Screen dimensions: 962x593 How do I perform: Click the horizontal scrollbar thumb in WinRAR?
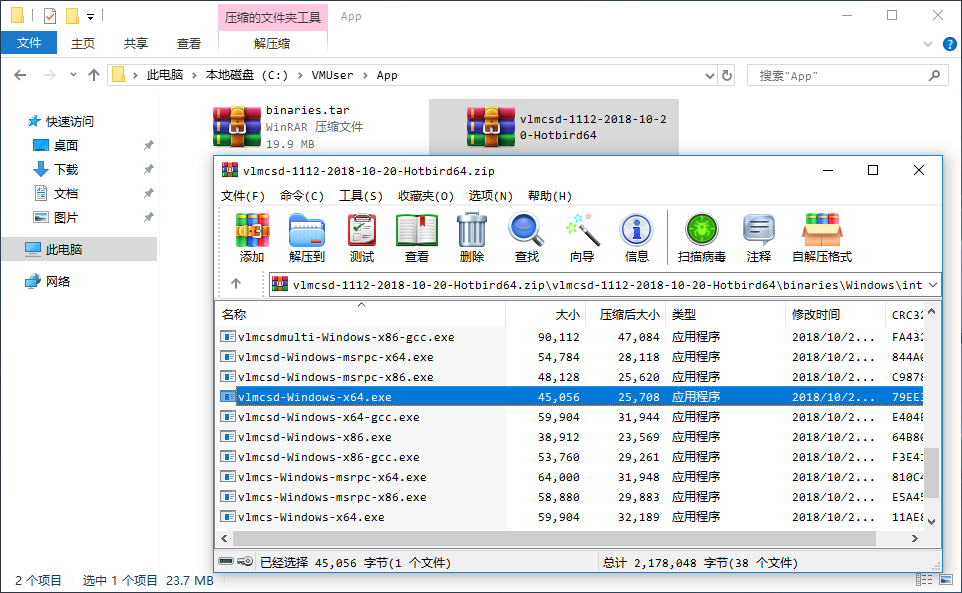click(x=554, y=538)
